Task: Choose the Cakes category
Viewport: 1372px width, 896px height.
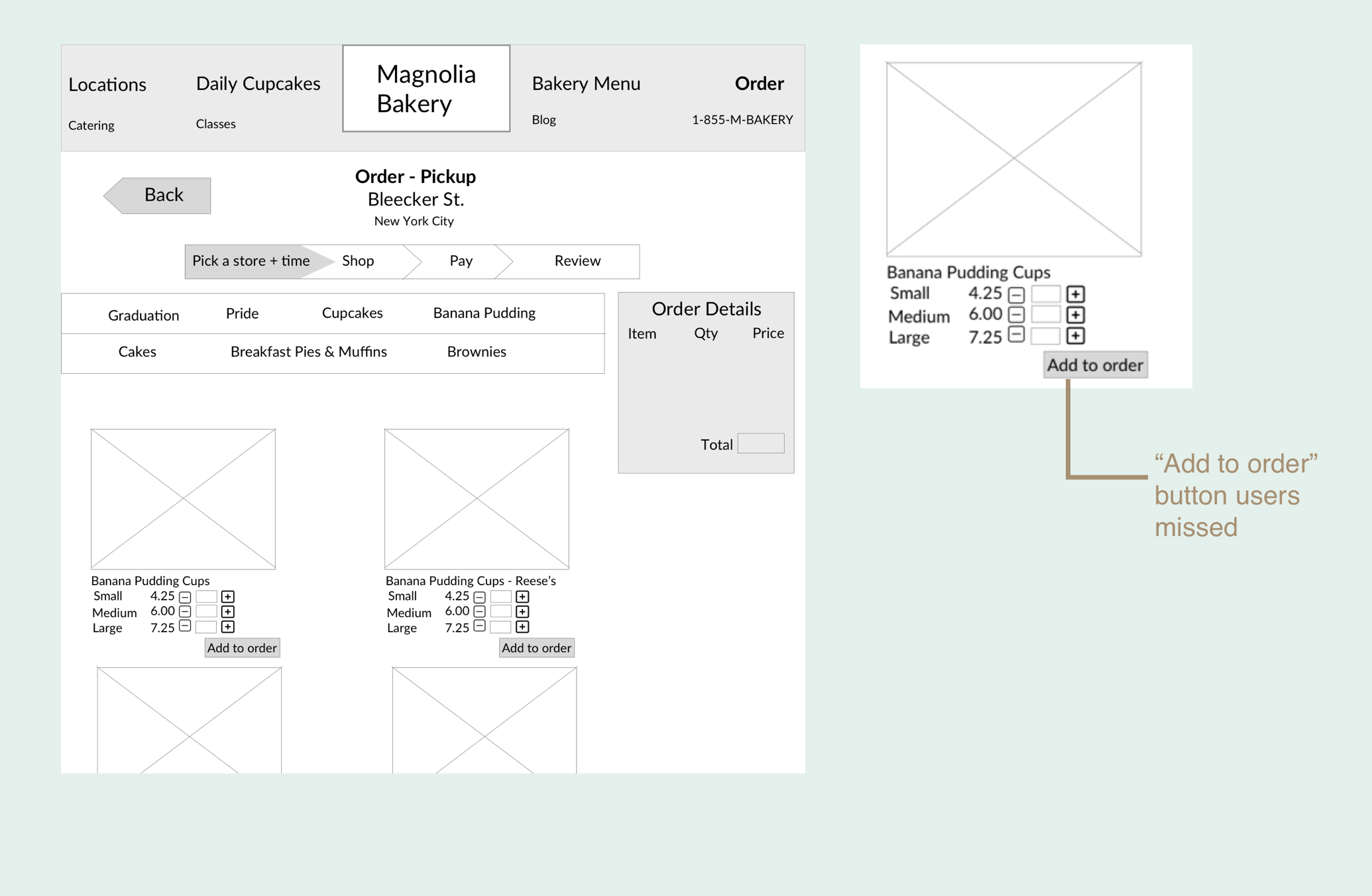Action: click(137, 352)
